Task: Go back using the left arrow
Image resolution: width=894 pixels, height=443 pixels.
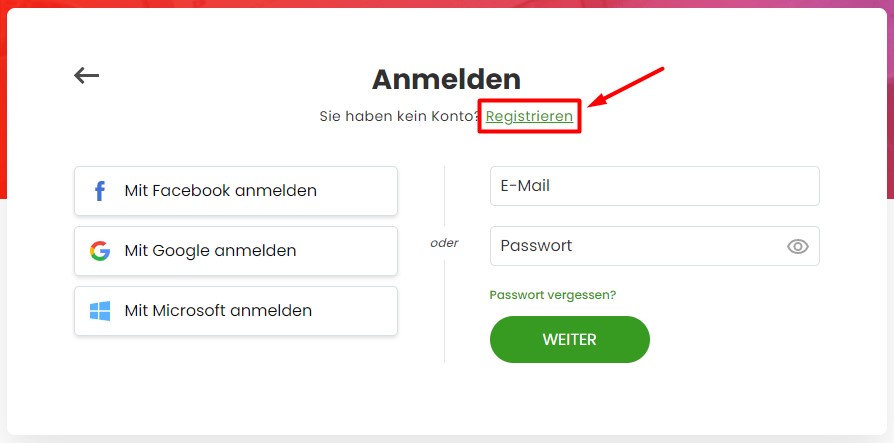Action: coord(87,75)
